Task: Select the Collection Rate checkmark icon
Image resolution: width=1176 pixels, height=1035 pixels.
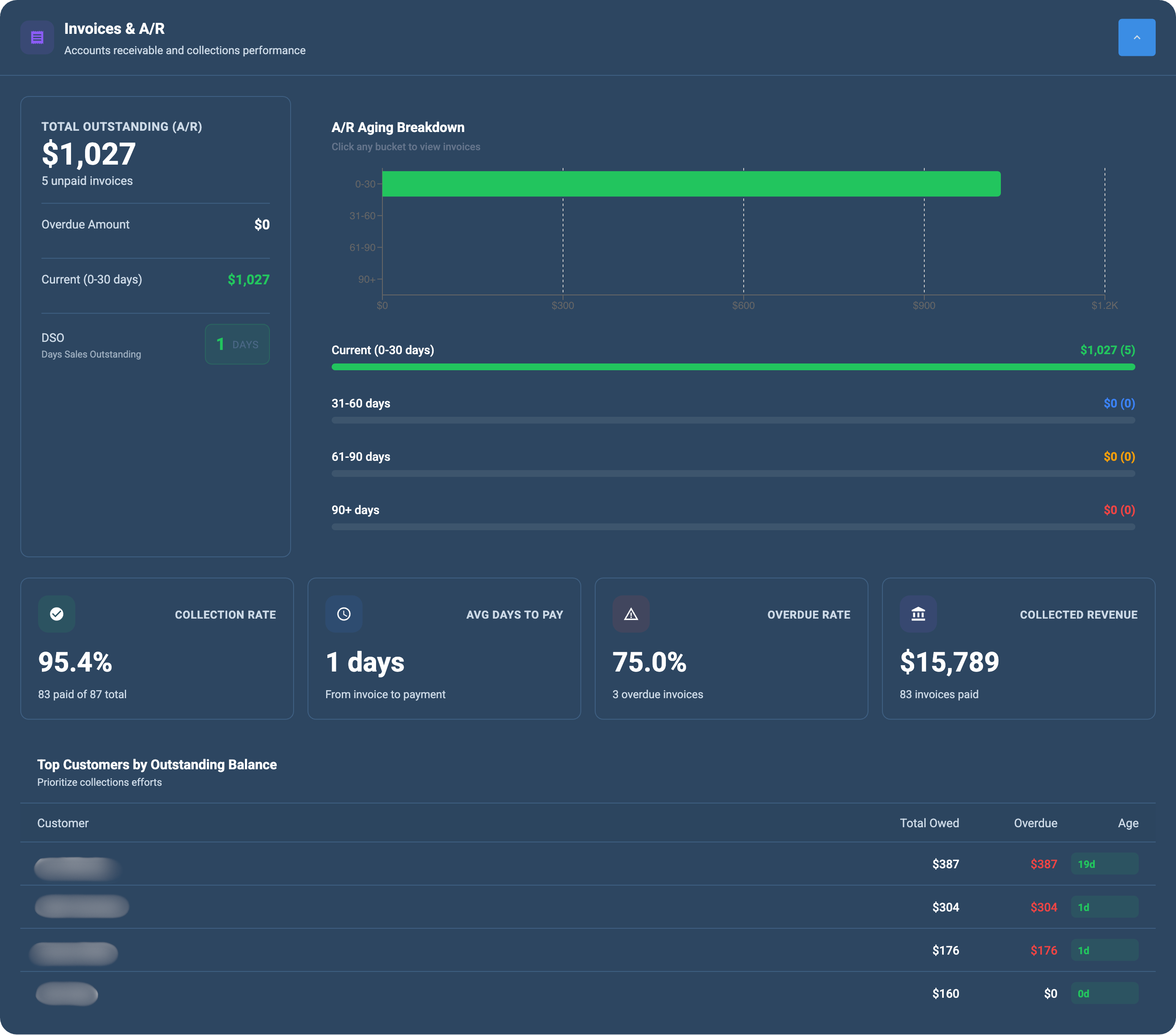Action: (x=56, y=614)
